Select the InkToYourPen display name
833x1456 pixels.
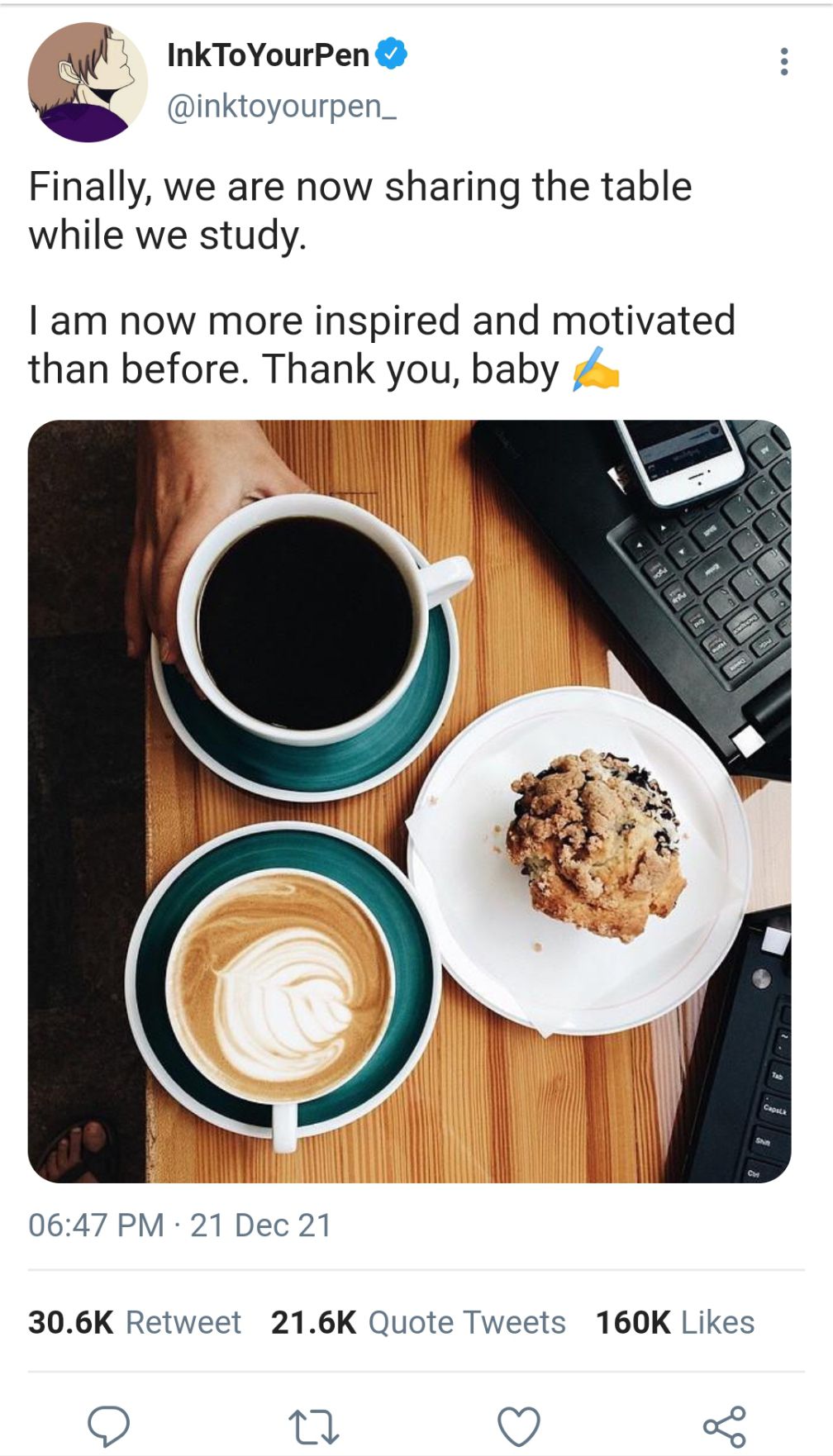[x=268, y=55]
